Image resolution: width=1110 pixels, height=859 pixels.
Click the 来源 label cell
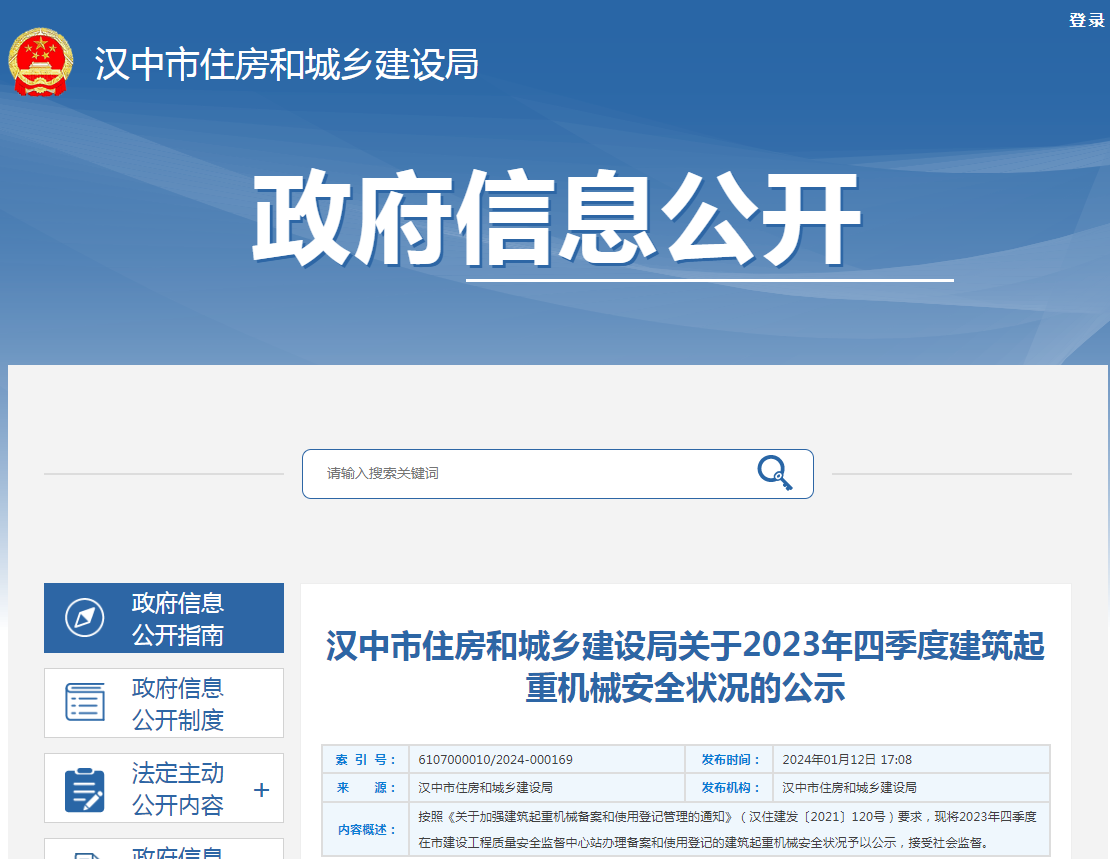pos(365,787)
